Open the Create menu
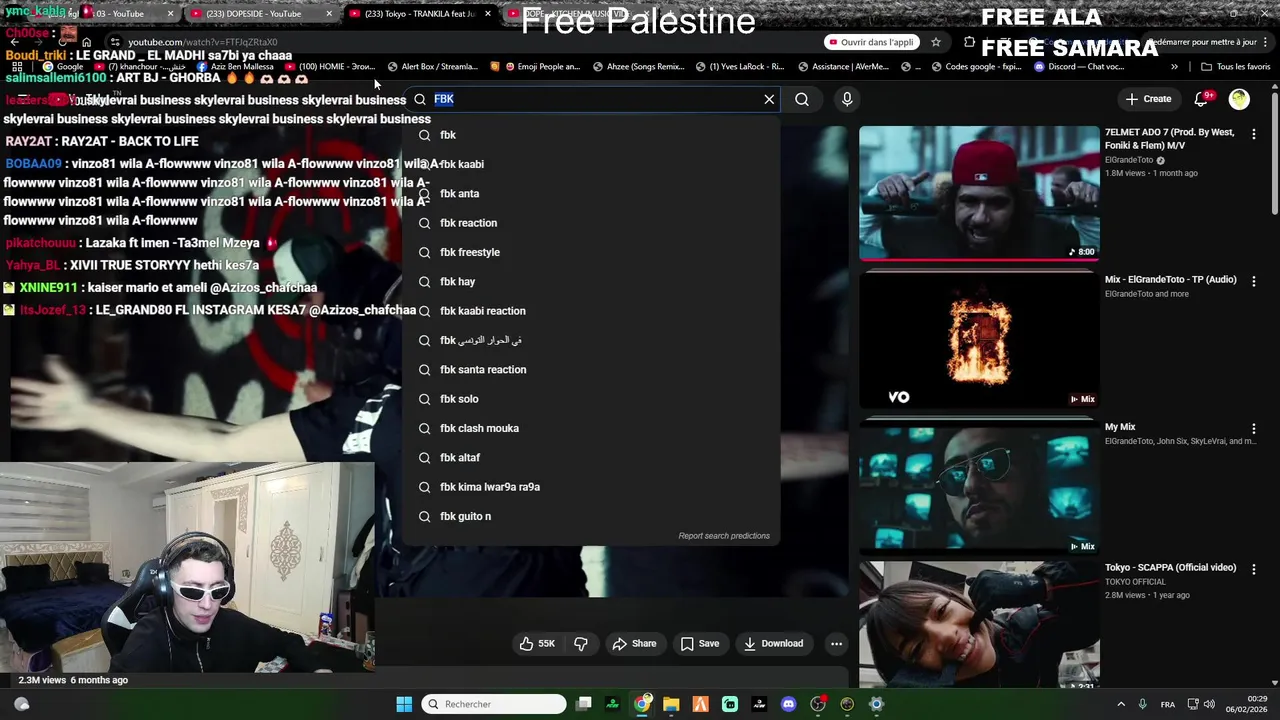This screenshot has height=720, width=1280. (x=1148, y=99)
